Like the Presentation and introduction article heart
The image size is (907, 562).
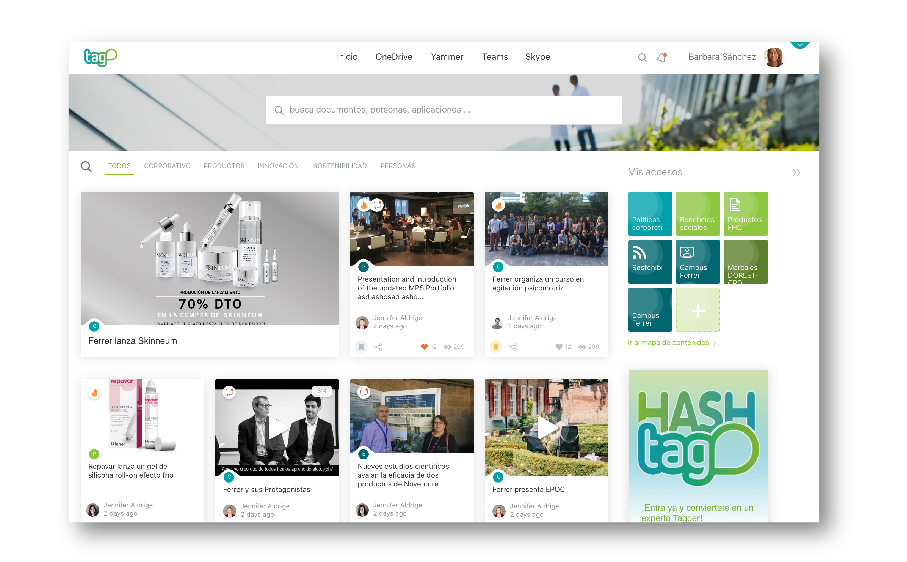(424, 347)
